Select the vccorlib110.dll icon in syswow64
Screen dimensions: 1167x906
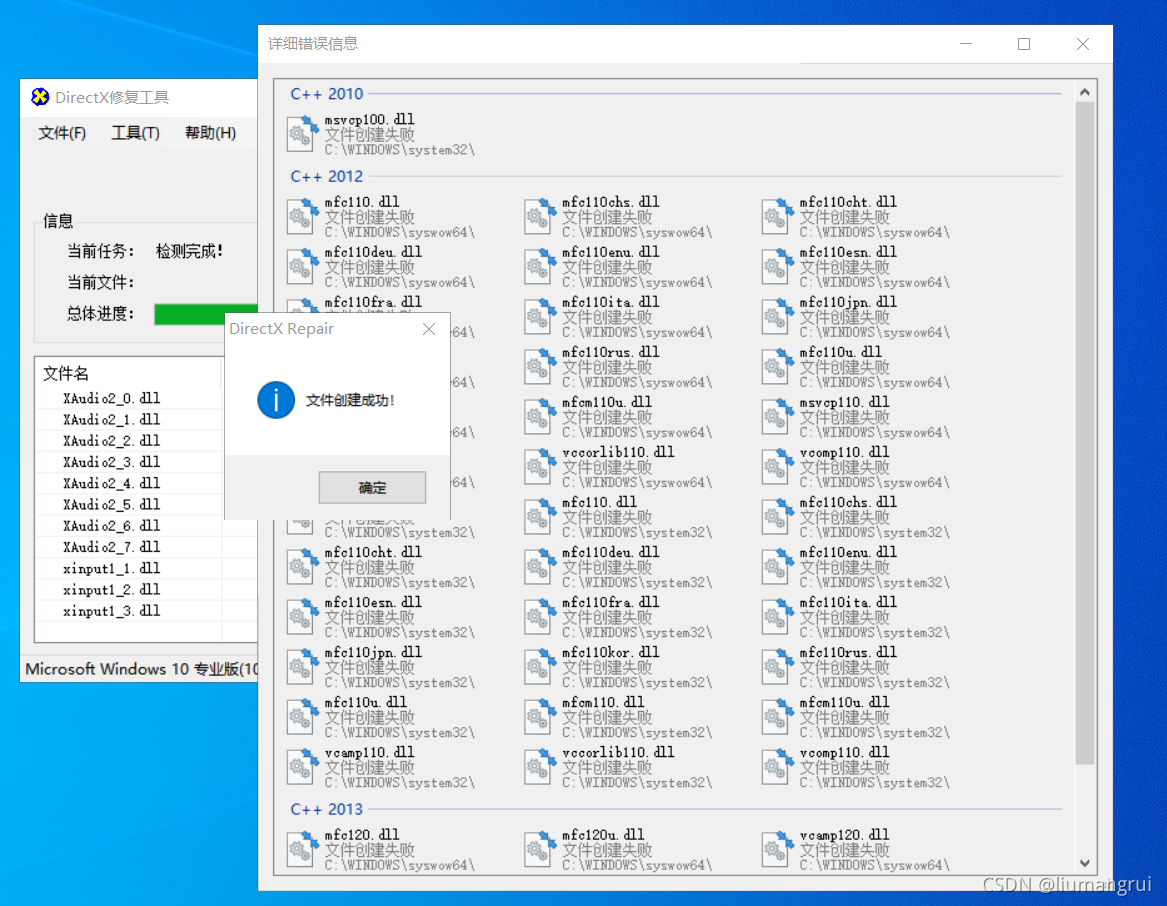tap(540, 467)
